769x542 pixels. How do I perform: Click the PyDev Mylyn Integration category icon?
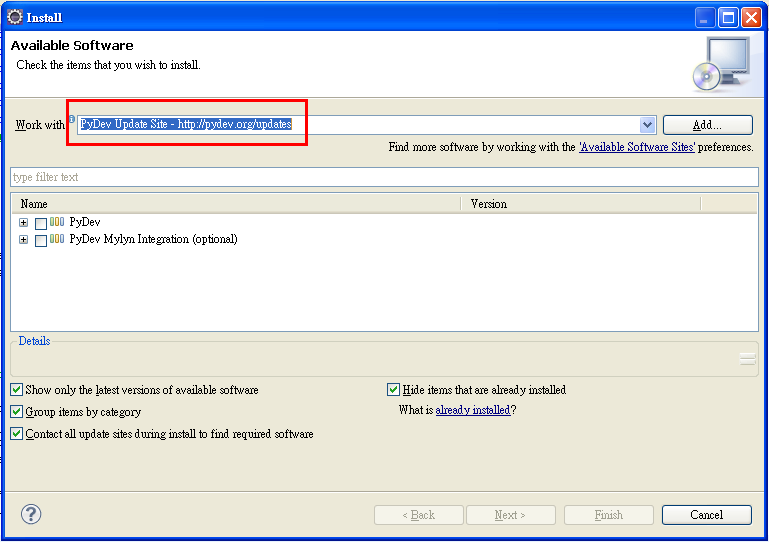57,239
